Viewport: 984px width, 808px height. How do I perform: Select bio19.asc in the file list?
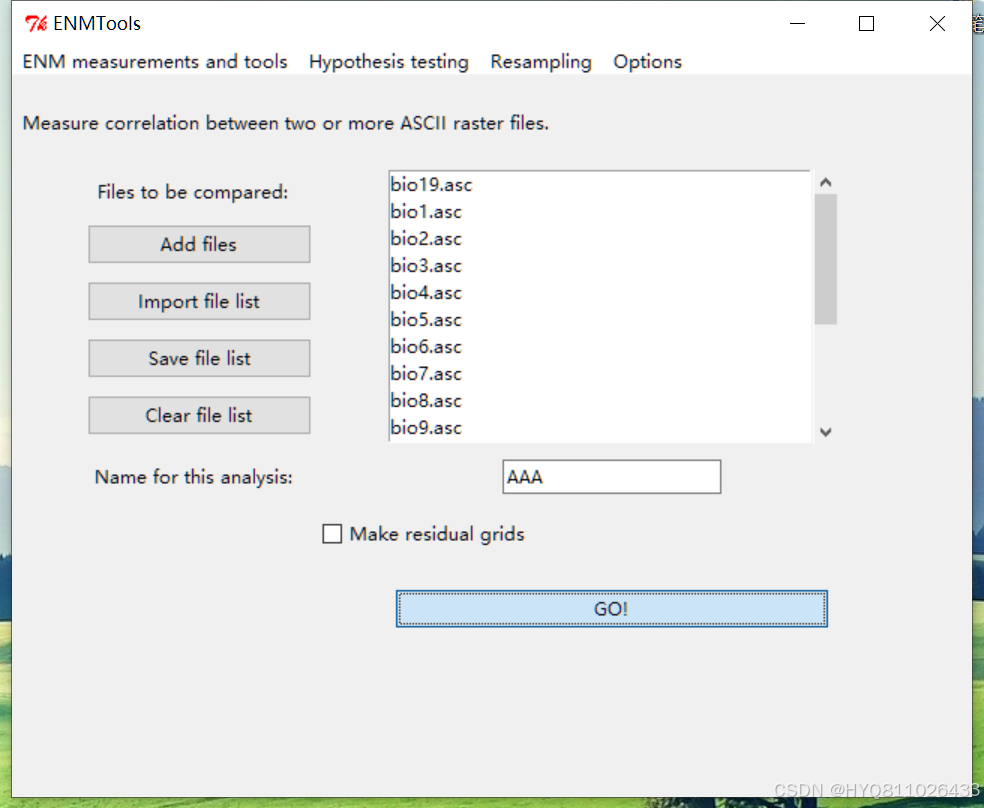[599, 185]
